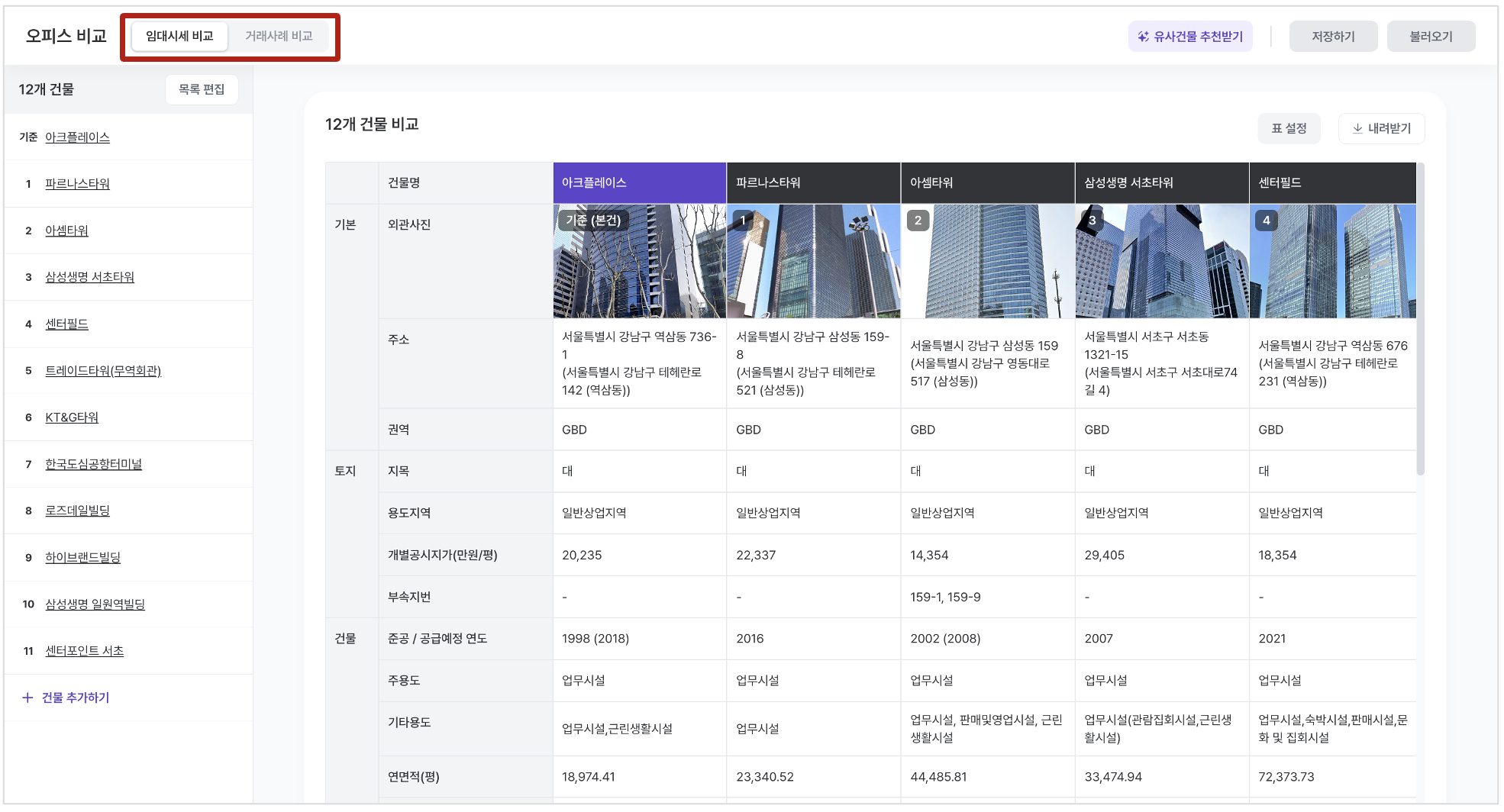This screenshot has height=812, width=1504.
Task: View the 센터필드 building photo
Action: pos(1332,261)
